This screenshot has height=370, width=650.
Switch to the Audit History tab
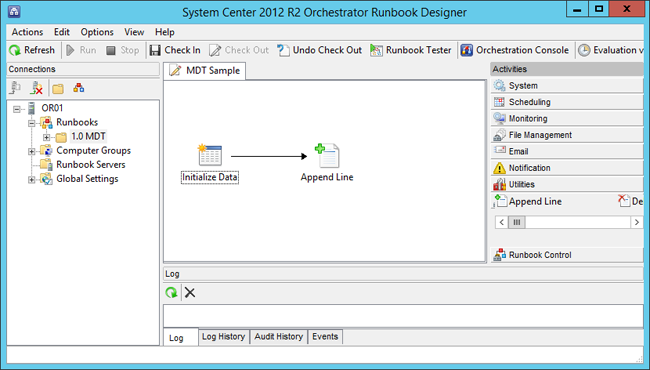279,336
